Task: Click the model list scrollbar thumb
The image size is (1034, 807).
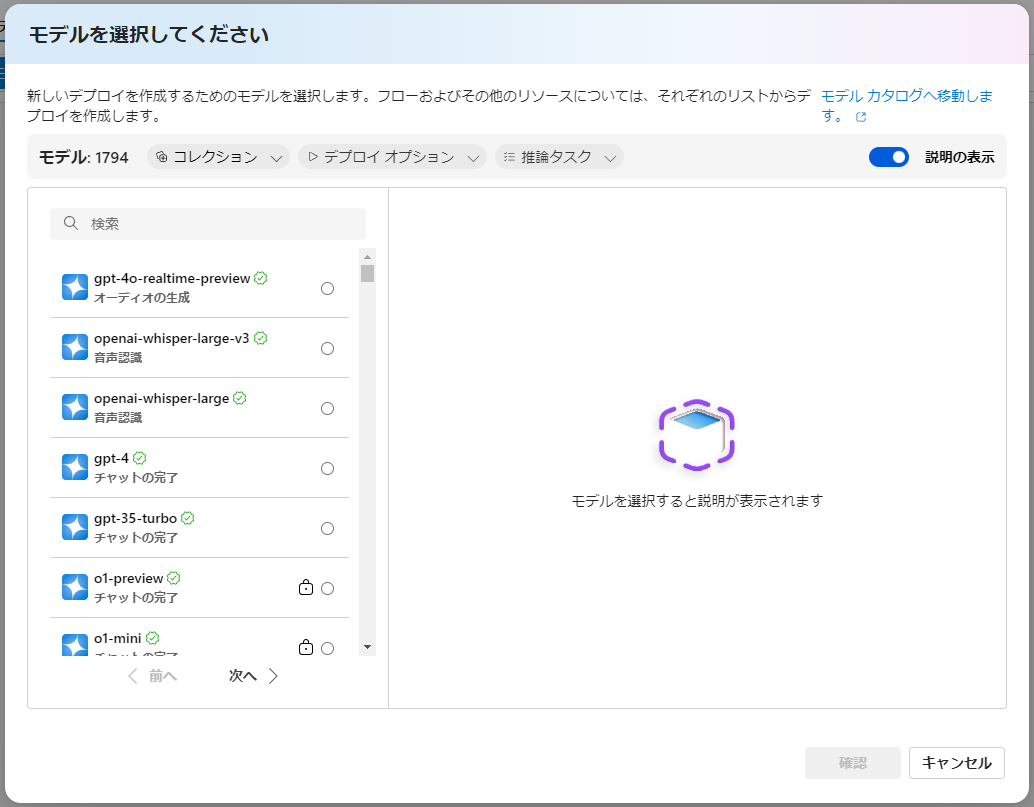Action: 367,273
